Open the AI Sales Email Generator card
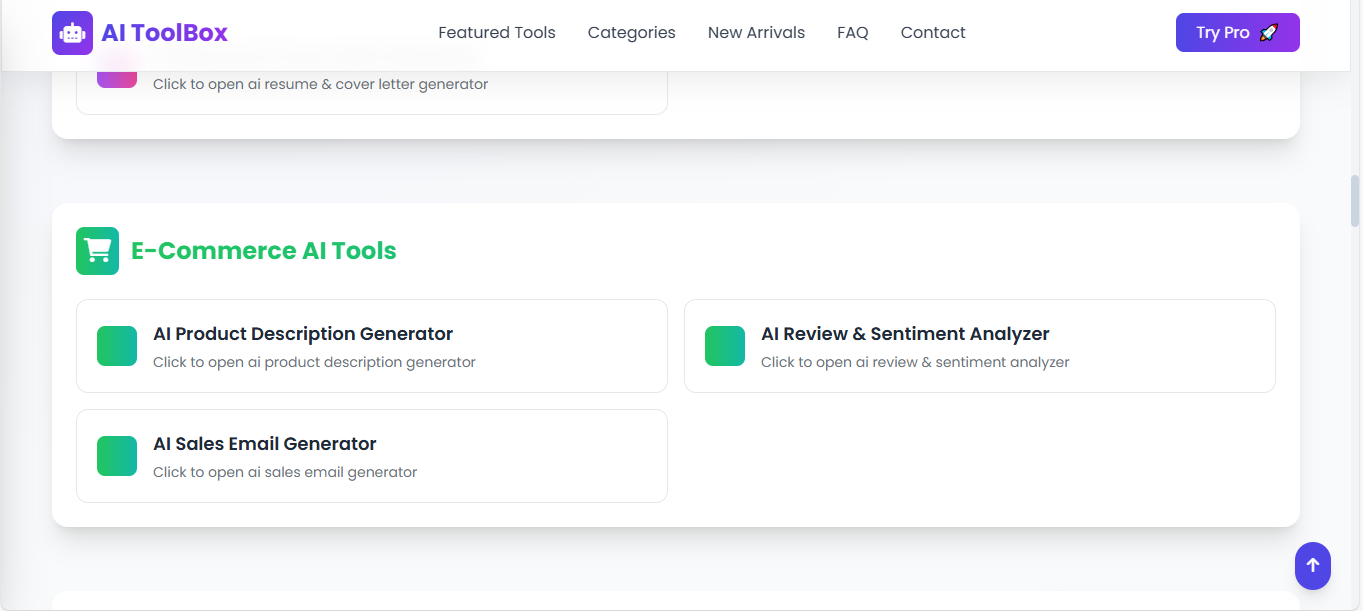Viewport: 1363px width, 611px height. tap(372, 456)
